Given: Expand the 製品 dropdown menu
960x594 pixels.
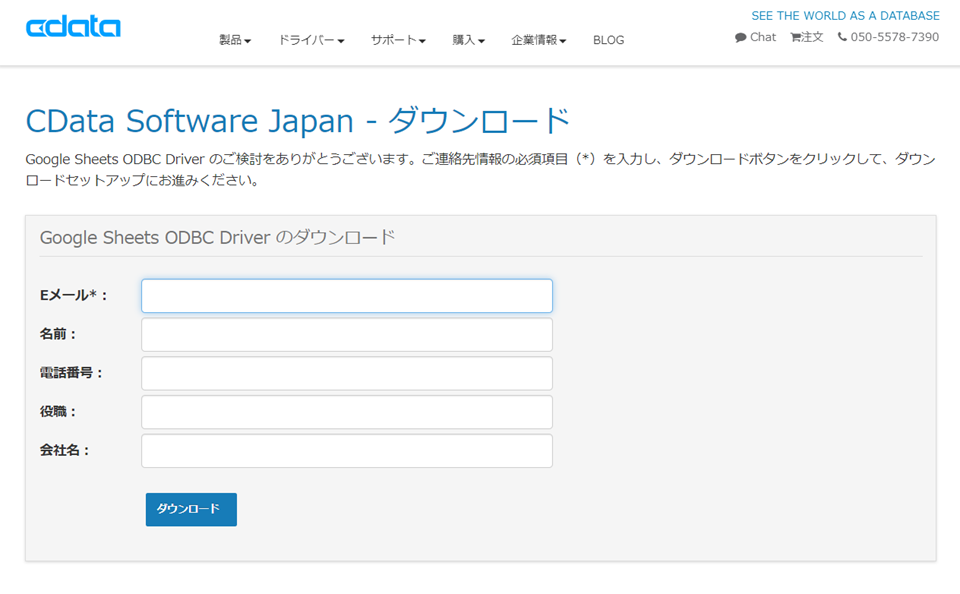Looking at the screenshot, I should (235, 40).
